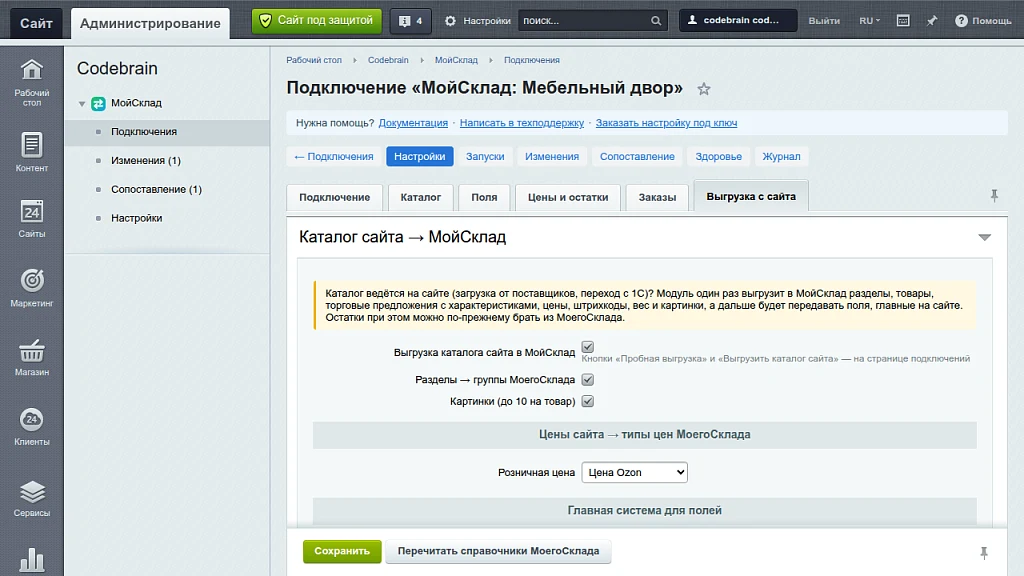
Task: Click Рабочий стол breadcrumb
Action: click(x=314, y=60)
